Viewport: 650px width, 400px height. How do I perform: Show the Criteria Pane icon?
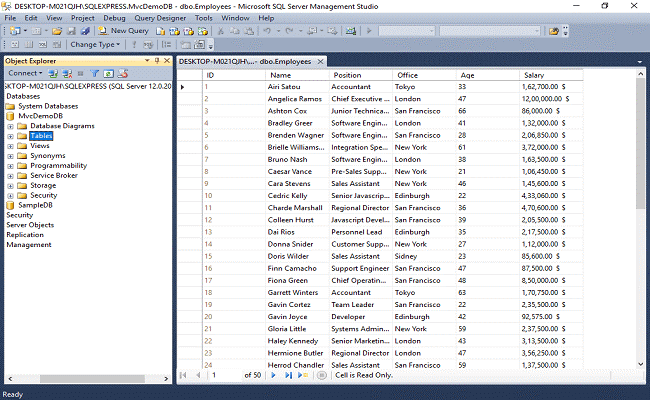tap(29, 44)
